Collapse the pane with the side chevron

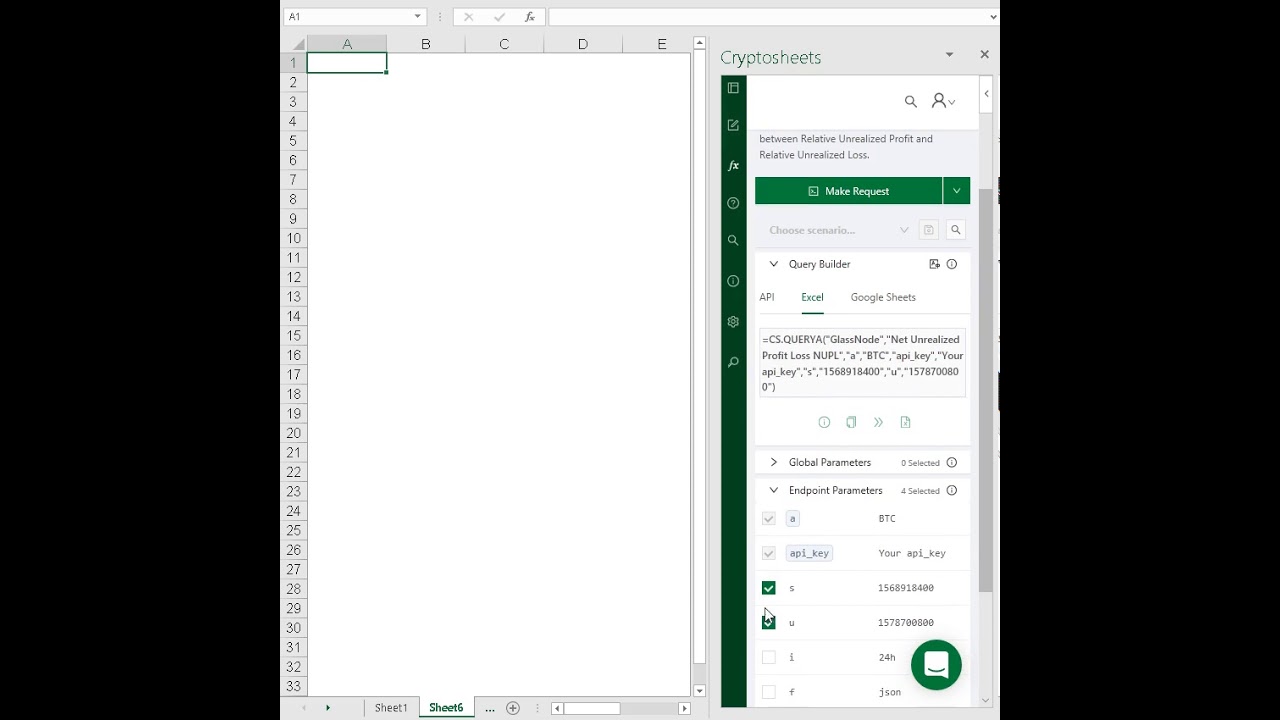point(986,94)
